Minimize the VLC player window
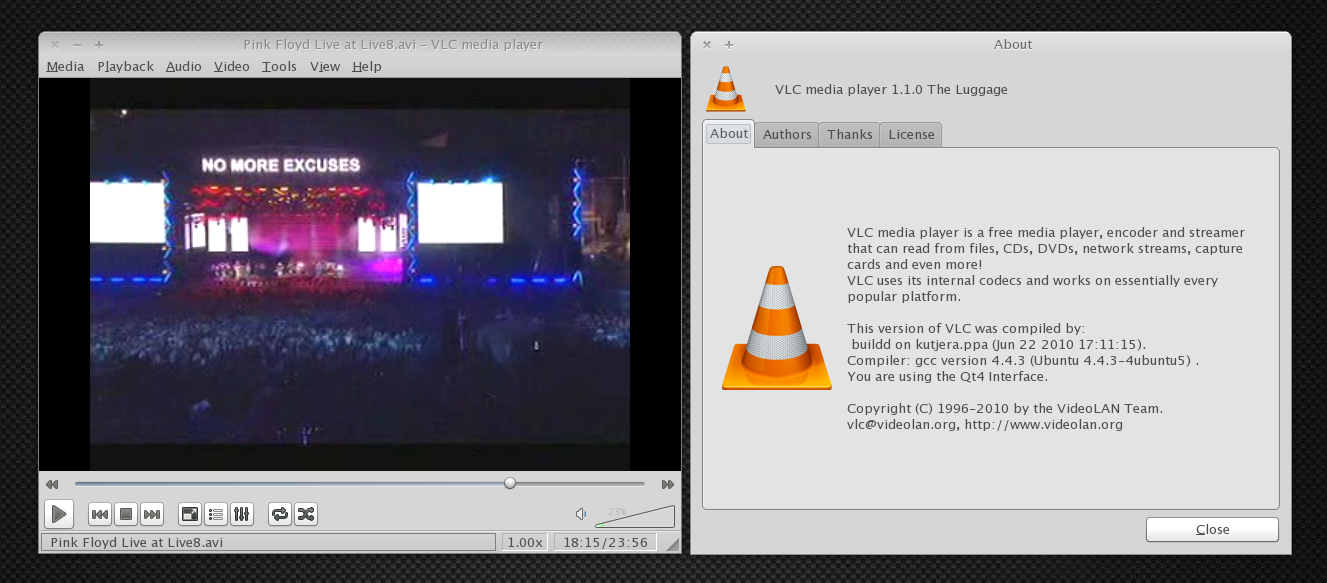Viewport: 1327px width, 583px height. [x=77, y=44]
